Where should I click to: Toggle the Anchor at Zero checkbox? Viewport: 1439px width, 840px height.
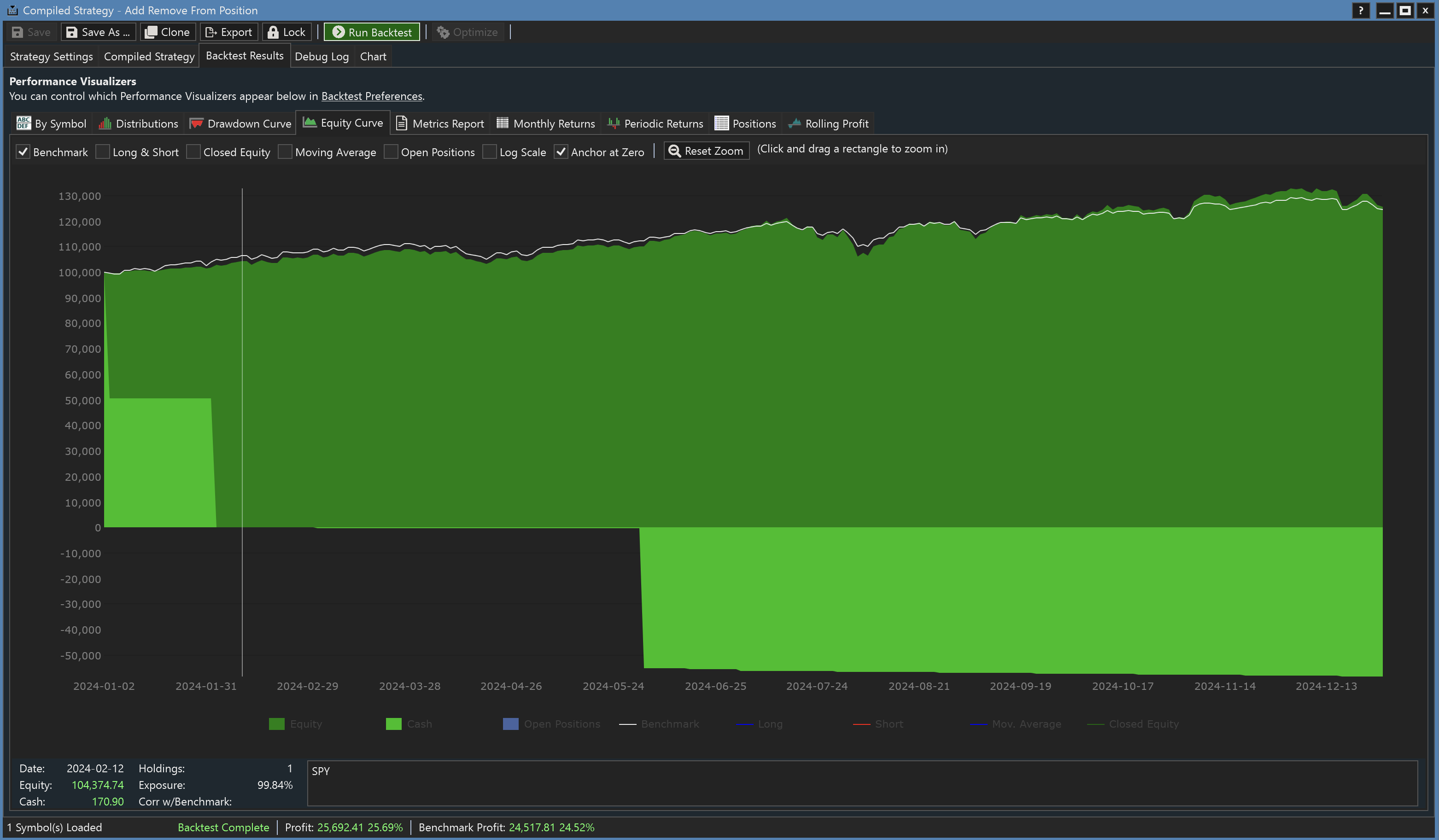point(561,152)
